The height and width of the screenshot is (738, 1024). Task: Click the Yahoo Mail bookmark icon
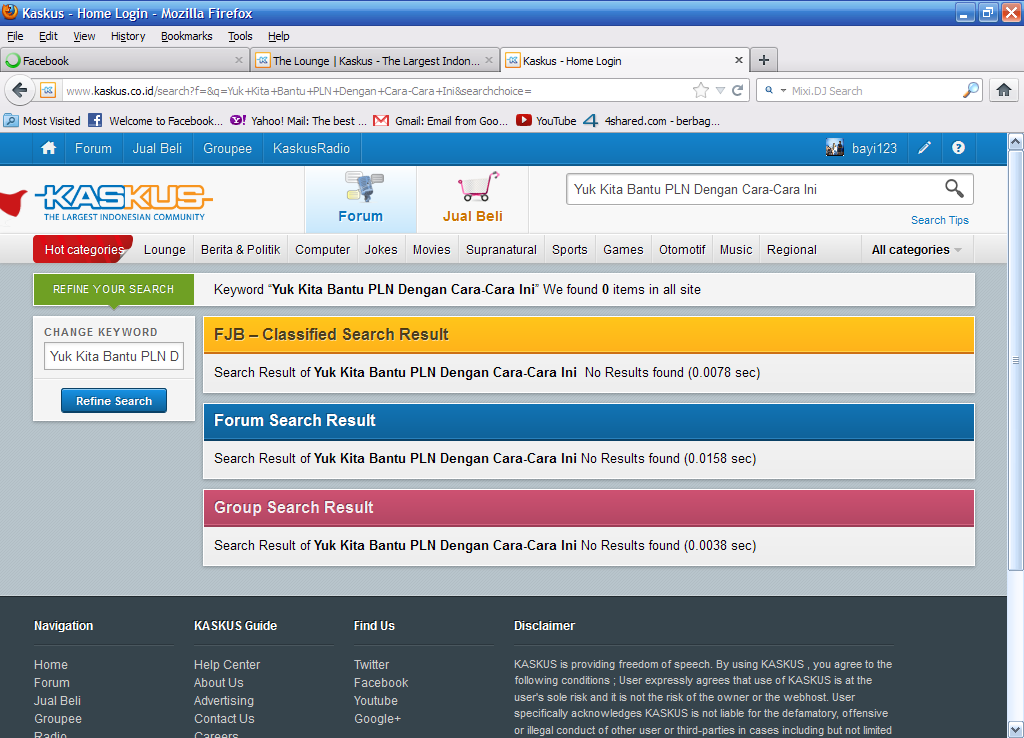tap(238, 120)
